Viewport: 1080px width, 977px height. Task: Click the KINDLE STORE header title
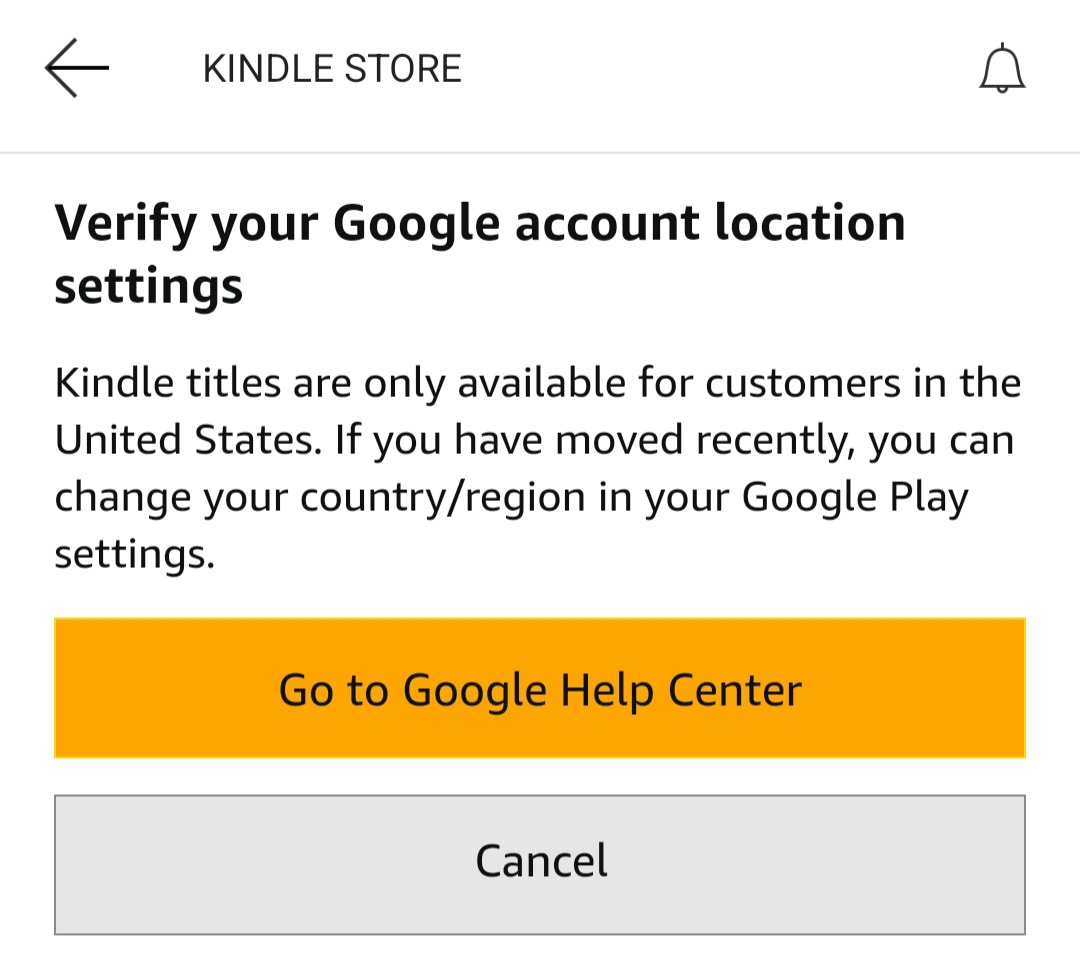pyautogui.click(x=332, y=69)
